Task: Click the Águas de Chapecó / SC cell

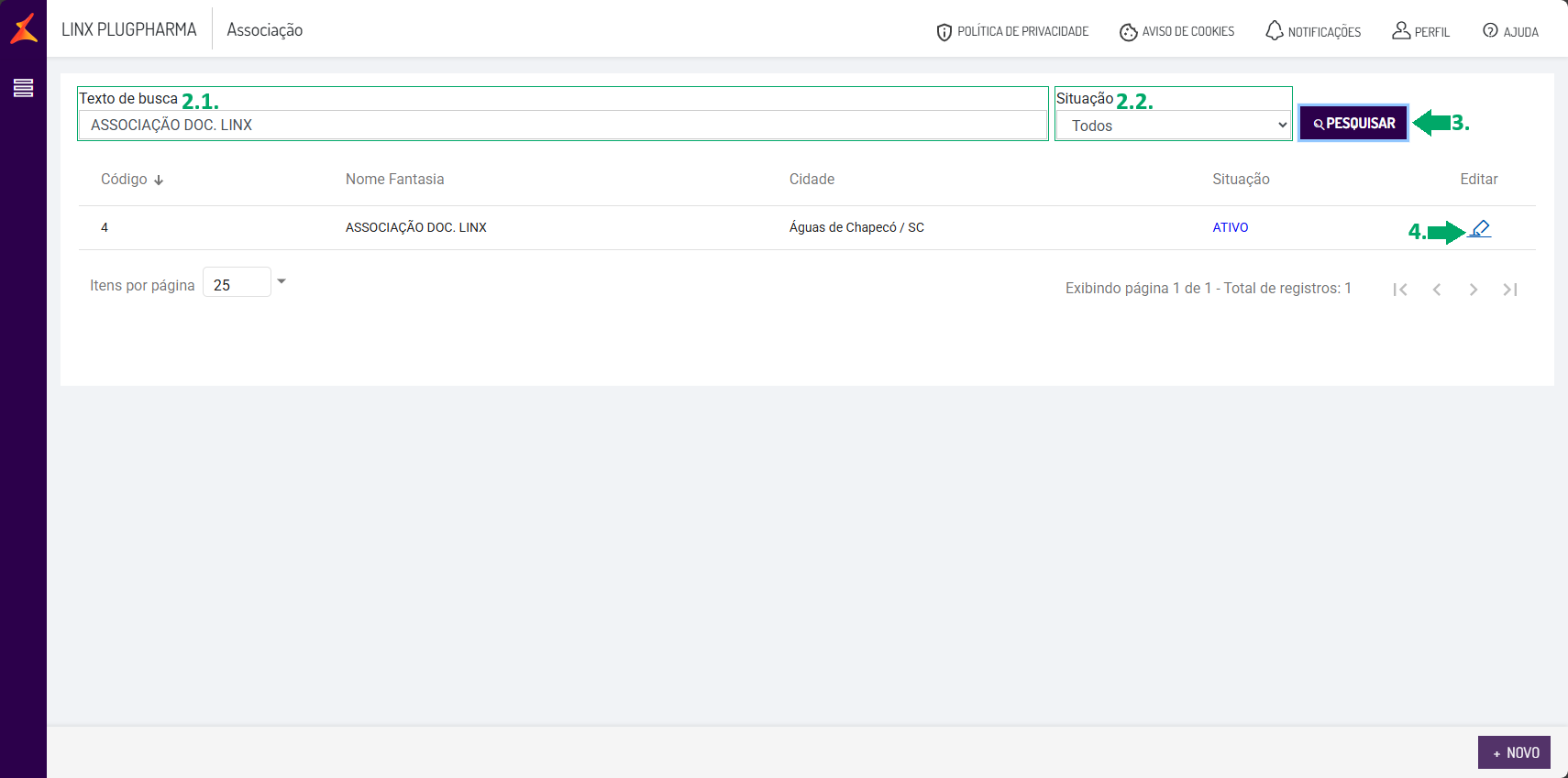Action: pos(856,227)
